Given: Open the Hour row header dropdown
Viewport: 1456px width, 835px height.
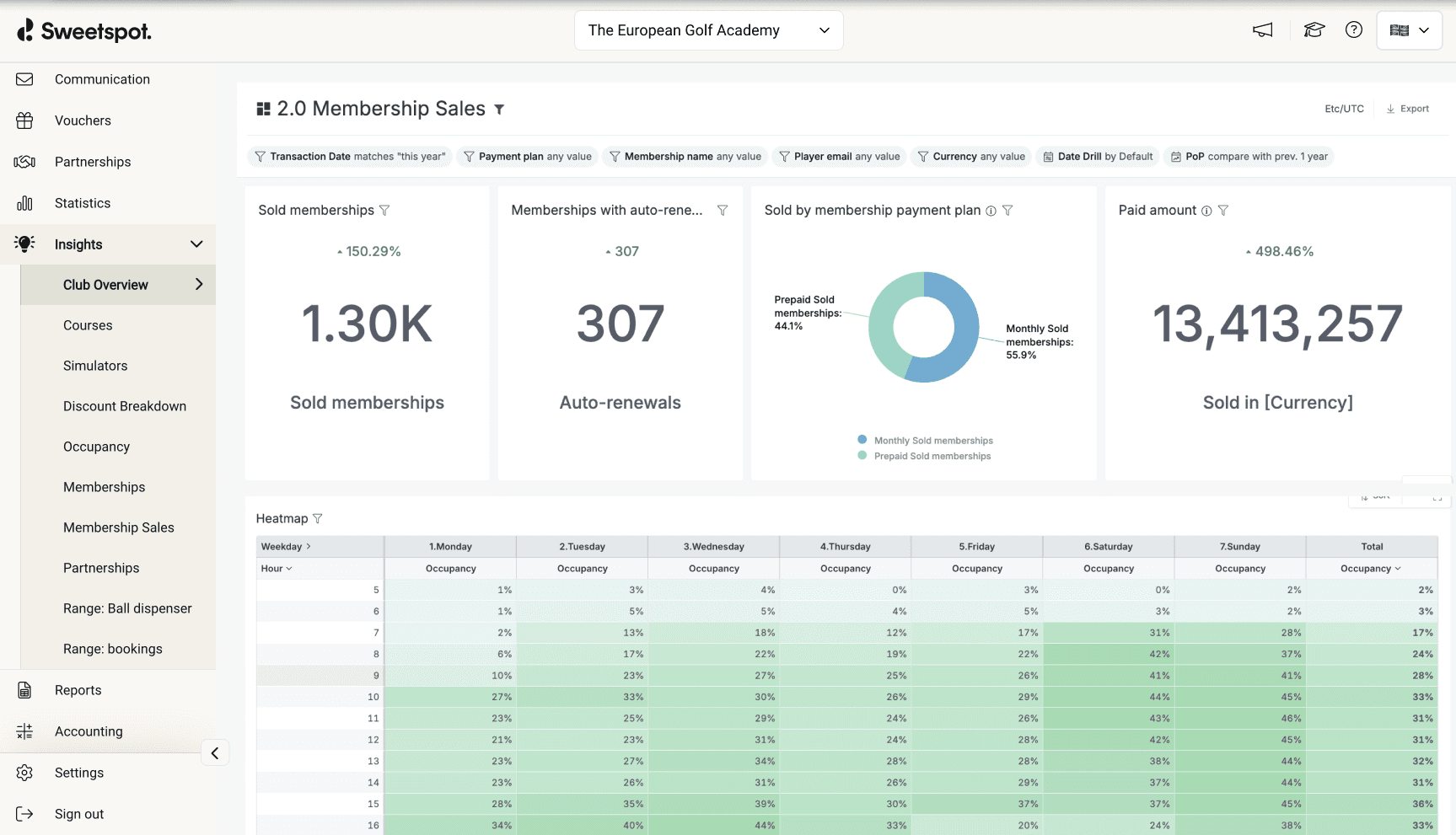Looking at the screenshot, I should tap(289, 569).
